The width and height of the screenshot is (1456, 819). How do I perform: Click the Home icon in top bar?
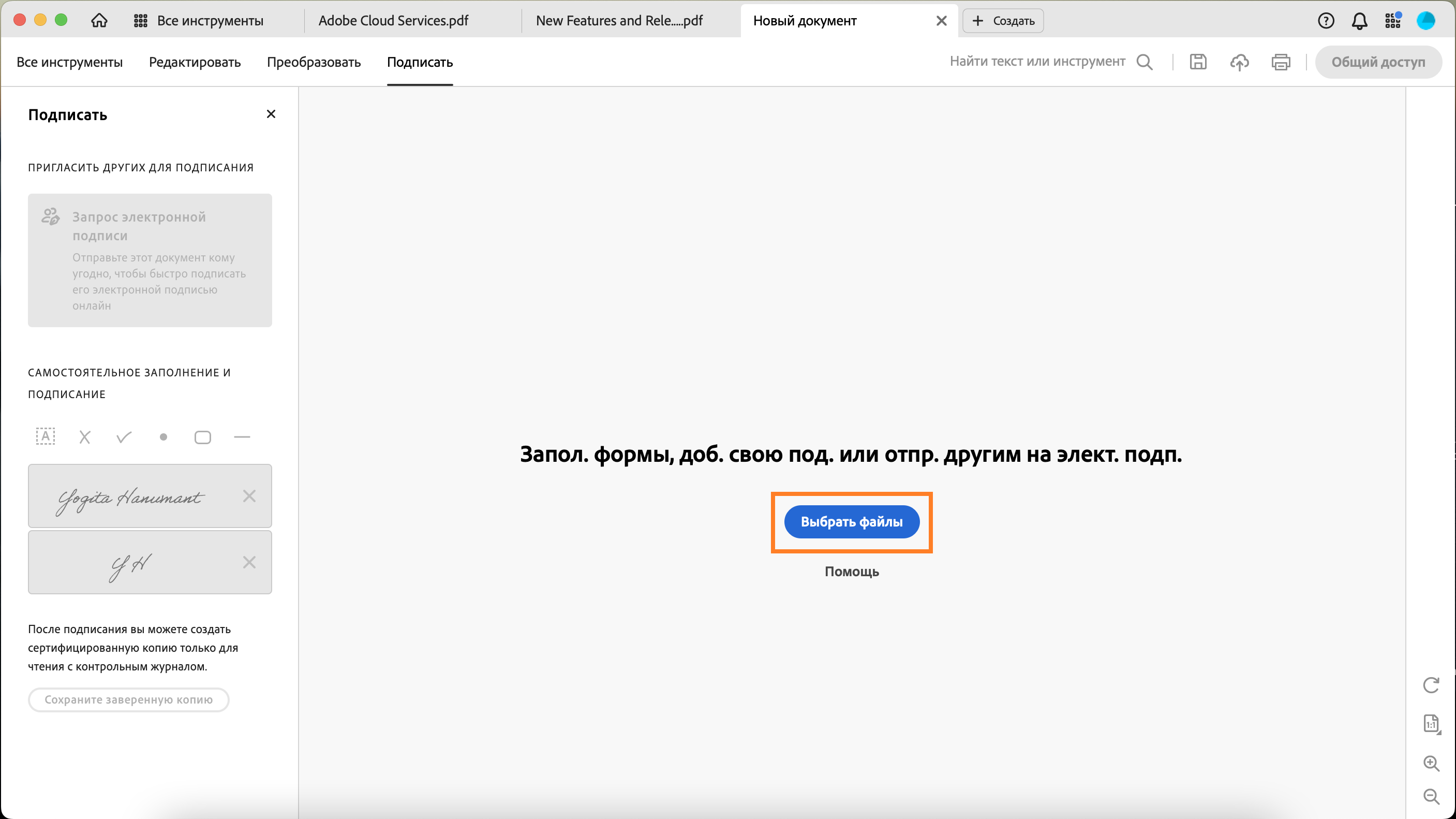[99, 20]
